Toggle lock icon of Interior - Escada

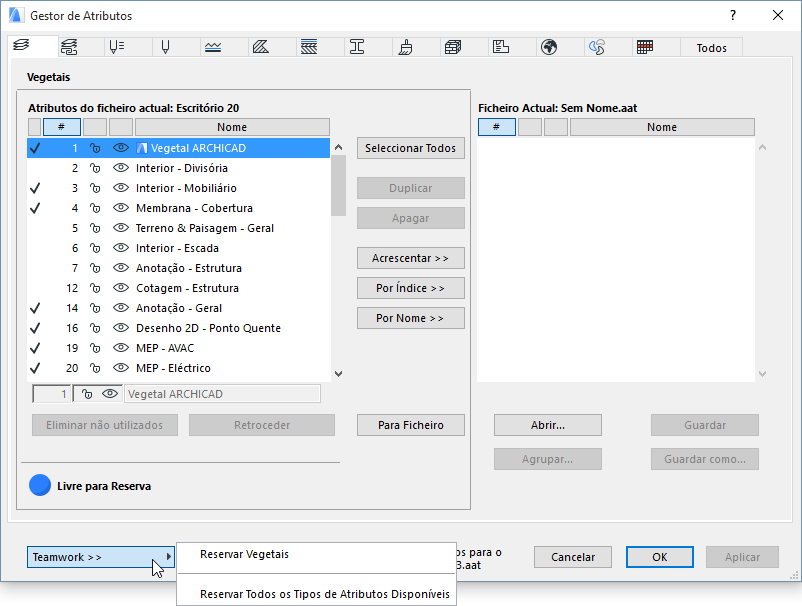tap(95, 248)
